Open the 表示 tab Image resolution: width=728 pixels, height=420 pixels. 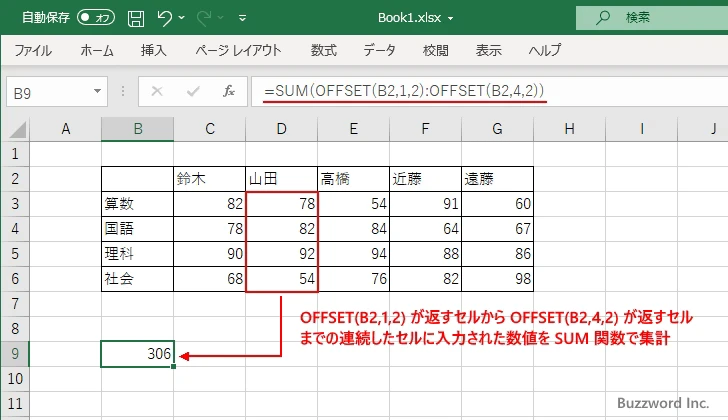[488, 50]
